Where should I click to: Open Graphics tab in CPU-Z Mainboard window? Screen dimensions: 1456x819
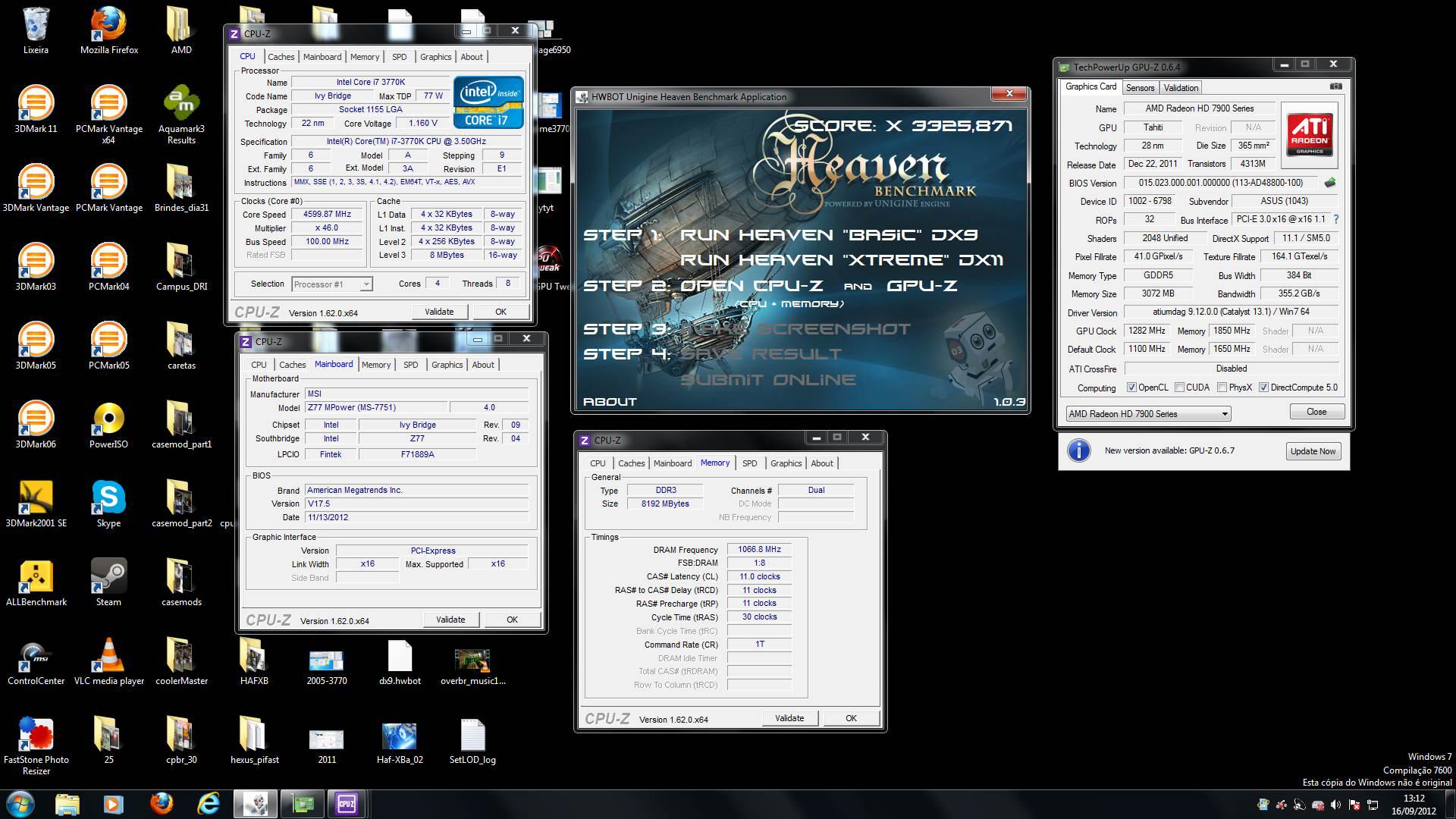click(447, 365)
